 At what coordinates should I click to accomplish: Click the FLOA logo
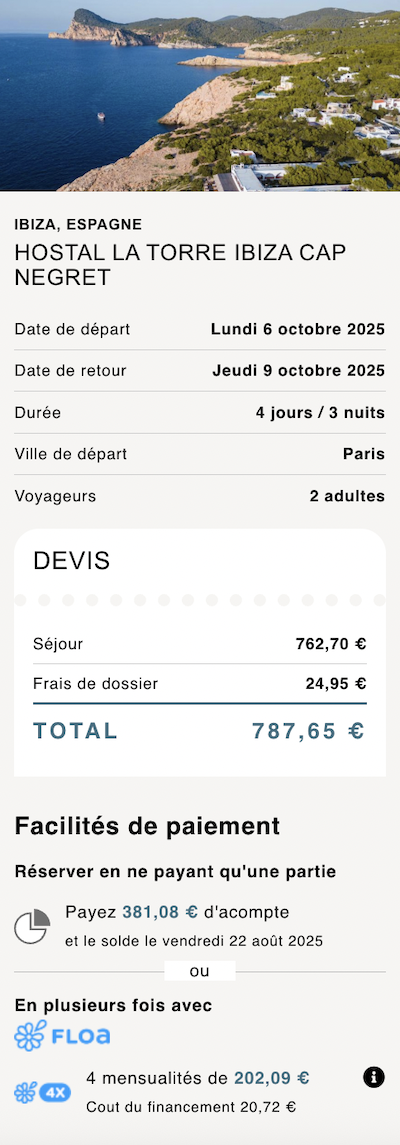point(62,1035)
